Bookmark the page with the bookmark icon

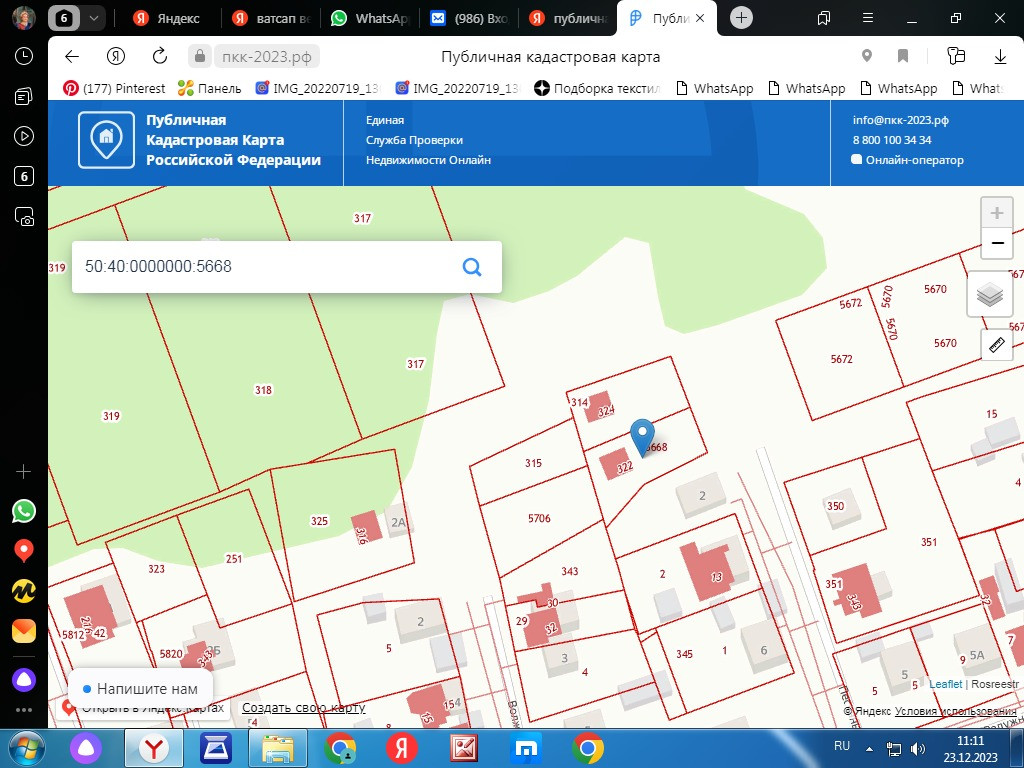tap(903, 56)
